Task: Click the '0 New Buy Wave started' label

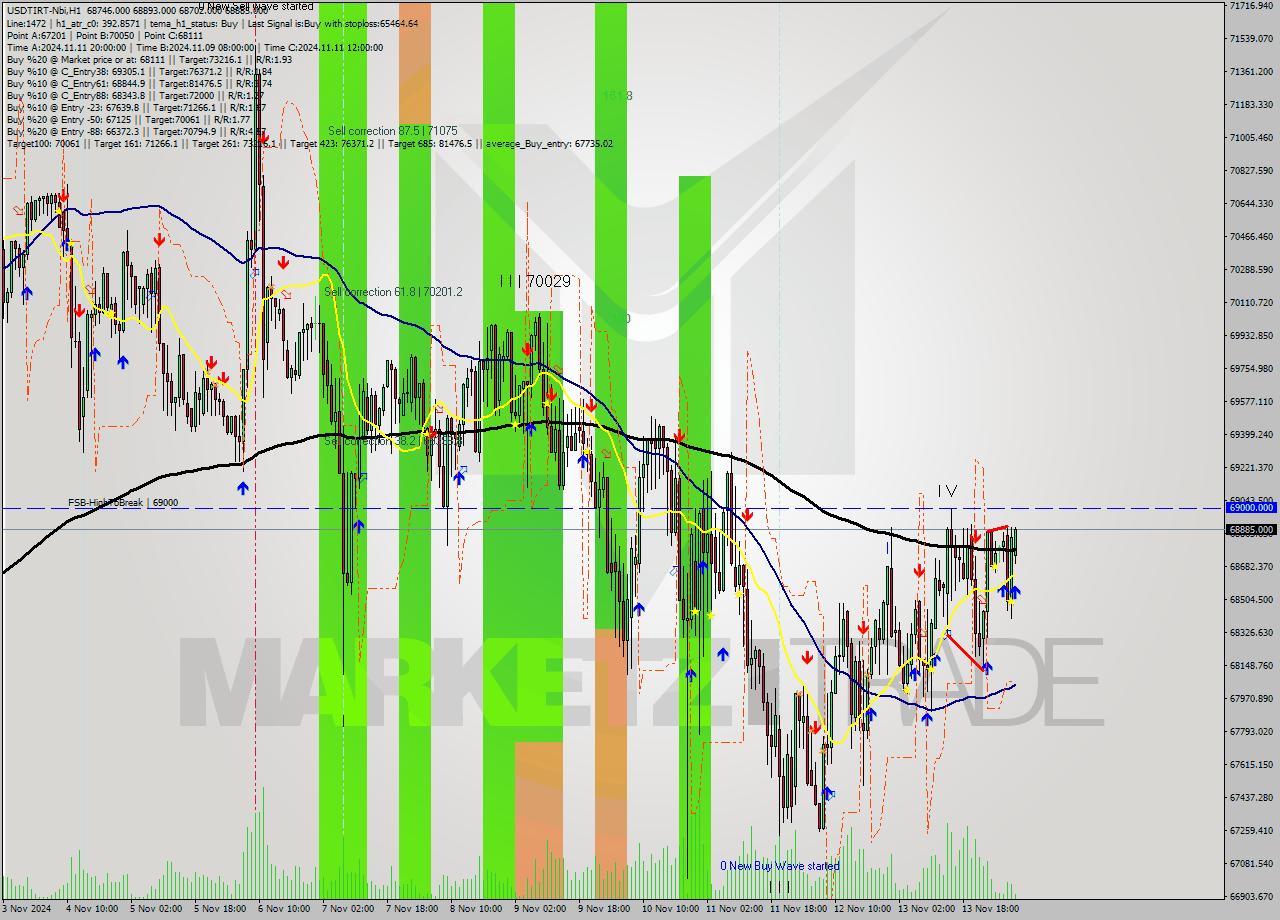Action: click(780, 866)
